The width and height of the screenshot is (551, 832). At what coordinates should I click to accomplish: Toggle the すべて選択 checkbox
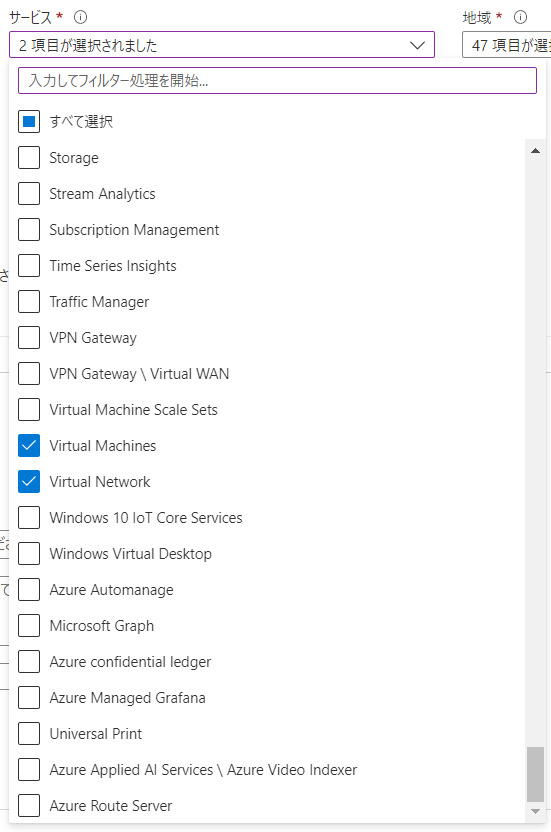click(29, 122)
